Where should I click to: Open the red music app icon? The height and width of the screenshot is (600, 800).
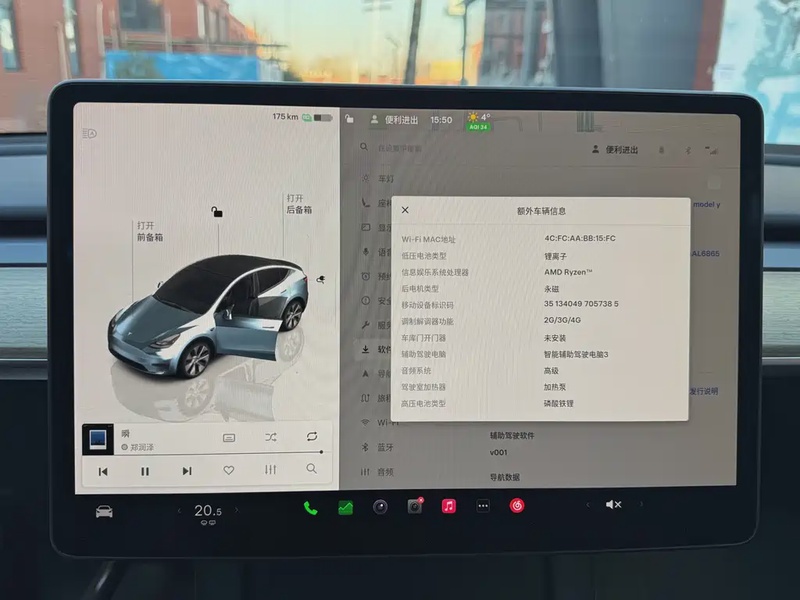pos(449,506)
